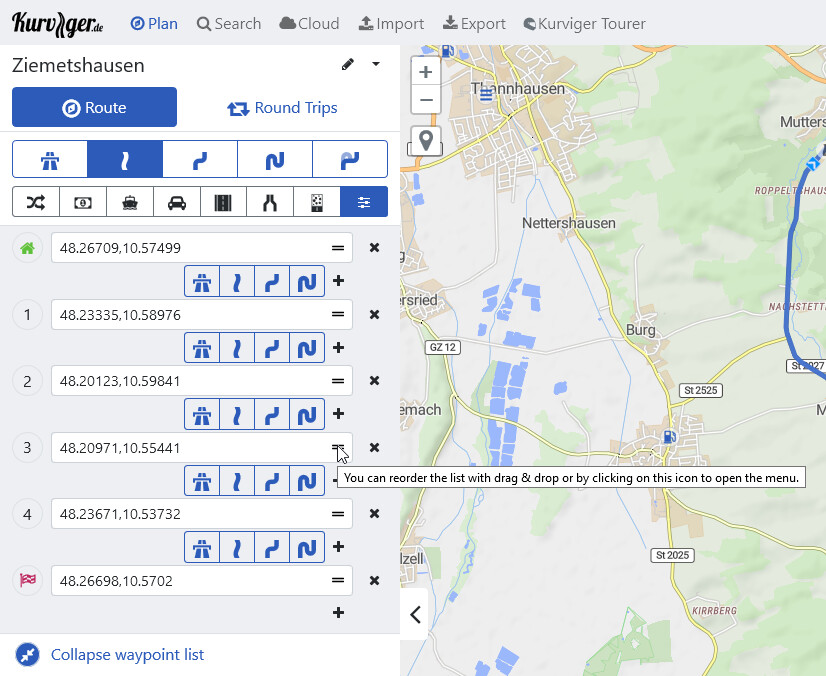826x676 pixels.
Task: Collapse waypoint list
Action: (x=110, y=654)
